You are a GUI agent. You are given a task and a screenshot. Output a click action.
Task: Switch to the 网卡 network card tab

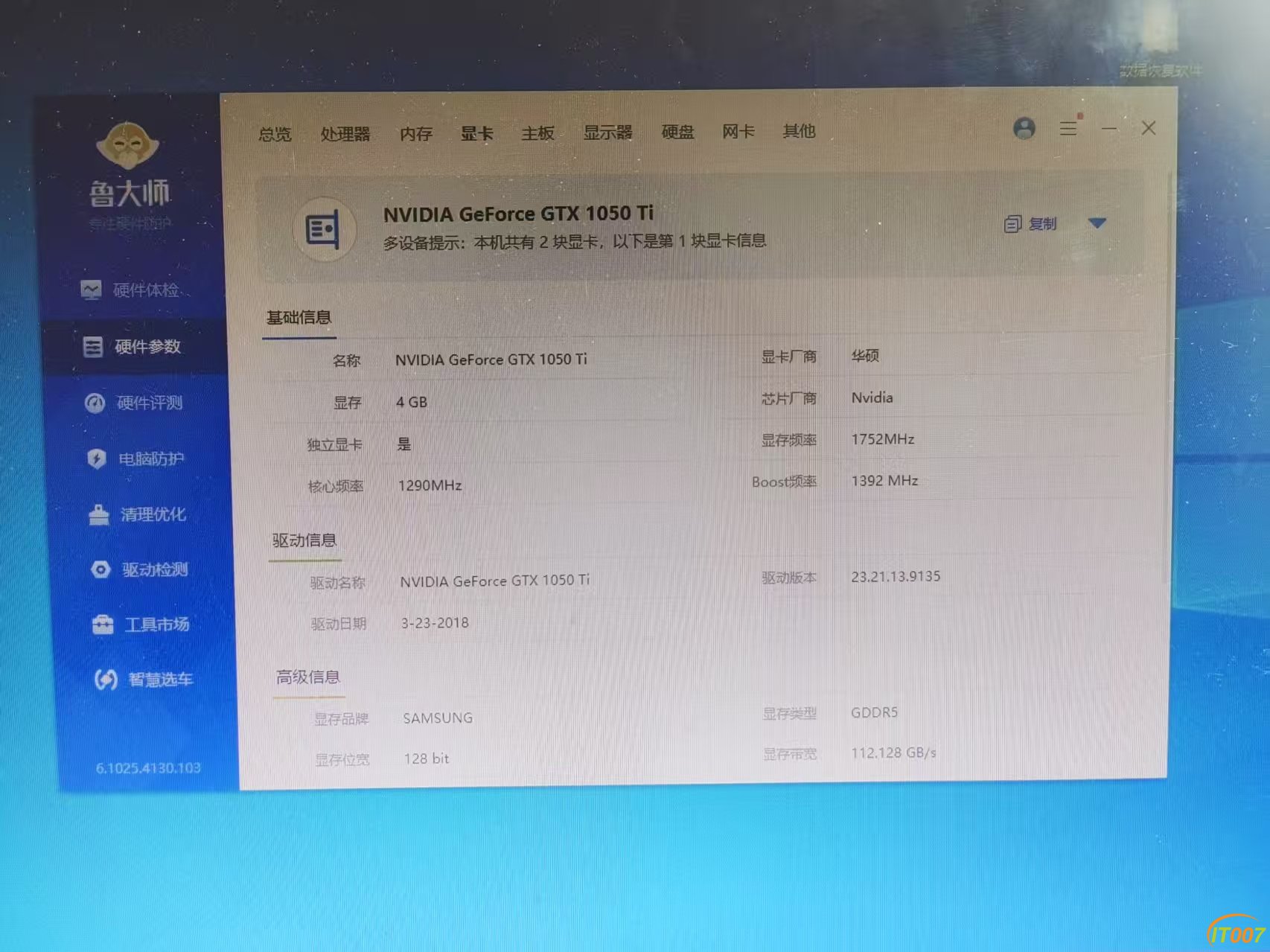point(738,132)
